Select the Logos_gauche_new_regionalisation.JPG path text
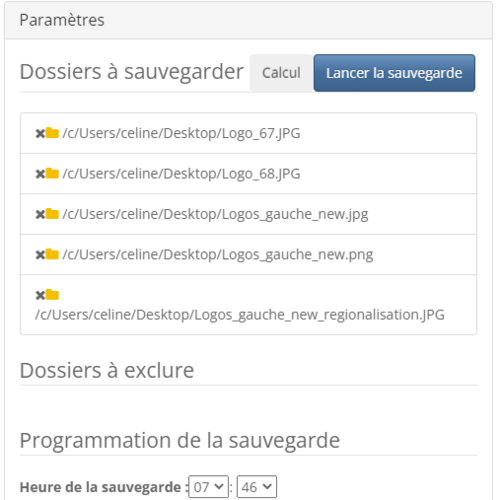This screenshot has height=500, width=500. [240, 315]
